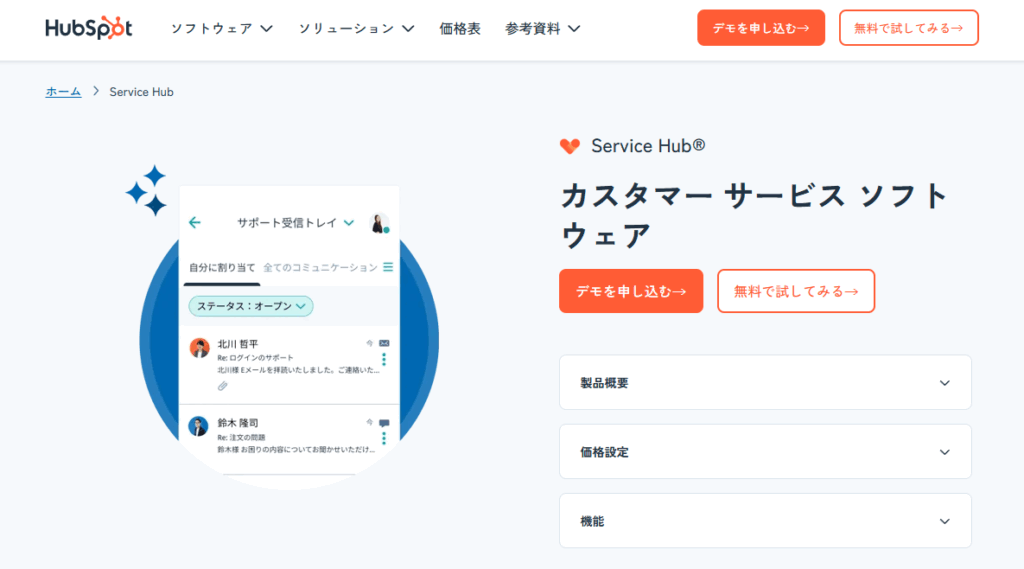Open the ソリューション menu
The height and width of the screenshot is (569, 1024).
357,29
